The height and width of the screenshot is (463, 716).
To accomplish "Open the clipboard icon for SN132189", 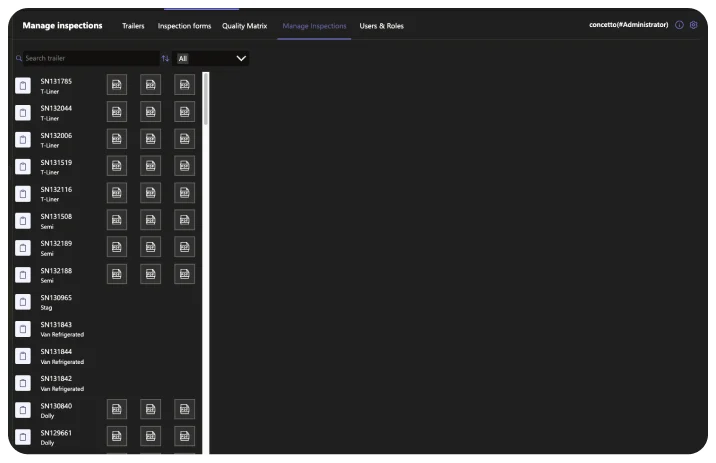I will [23, 247].
